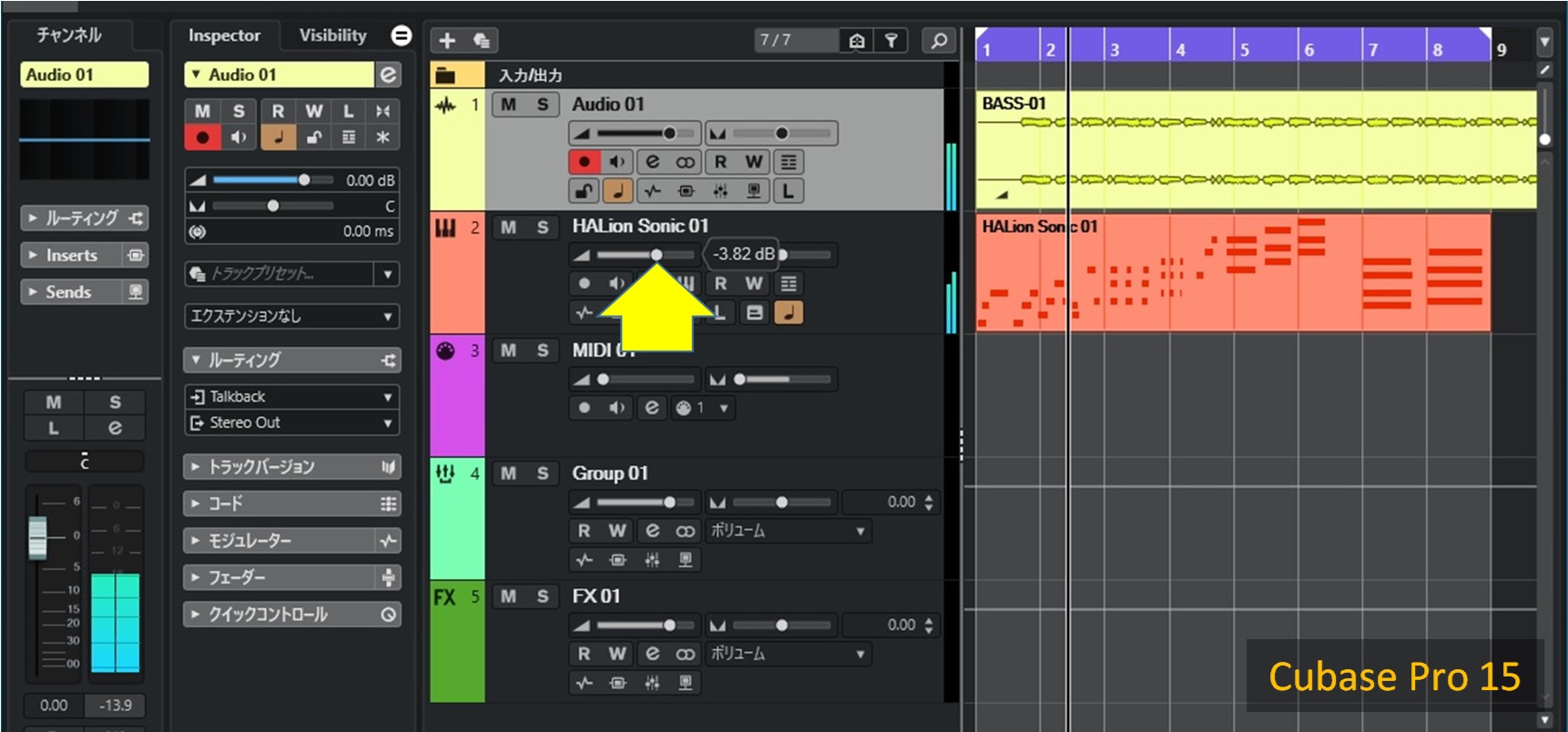
Task: Click the HALion Sonic 01 volume slider handle
Action: pos(657,255)
